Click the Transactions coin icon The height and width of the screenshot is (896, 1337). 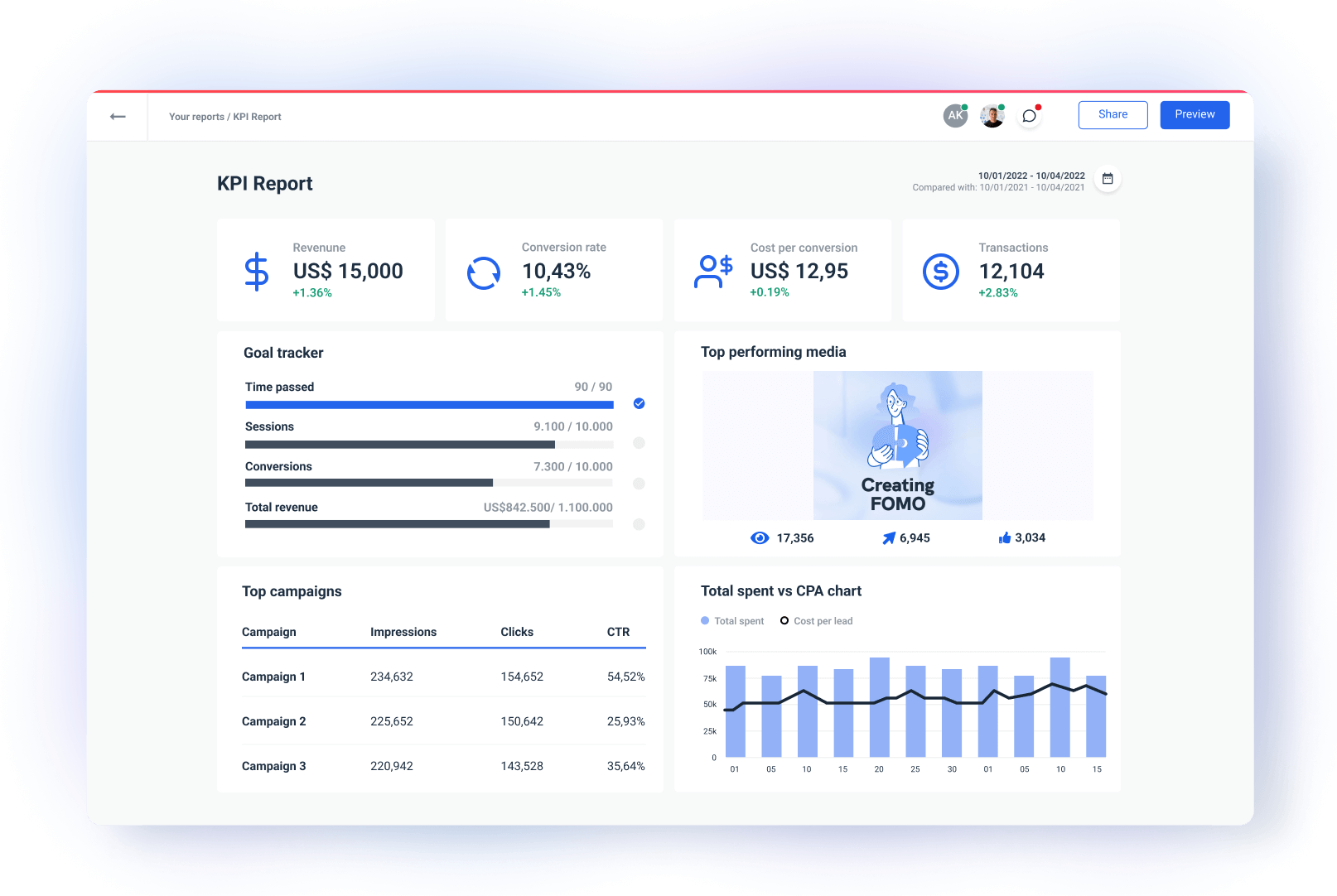coord(940,271)
